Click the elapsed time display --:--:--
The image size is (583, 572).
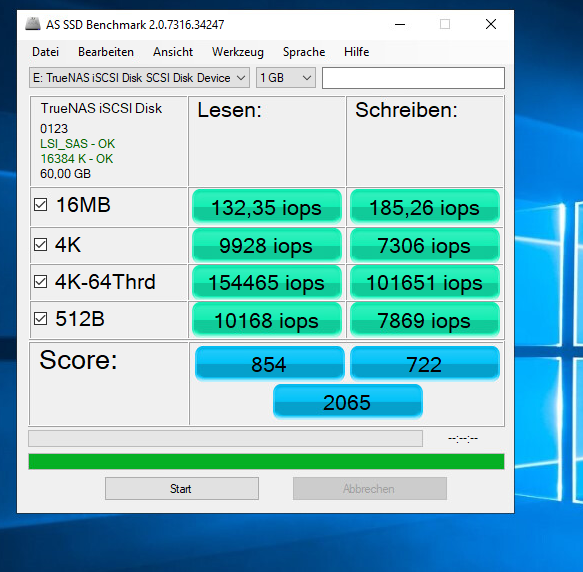click(463, 439)
